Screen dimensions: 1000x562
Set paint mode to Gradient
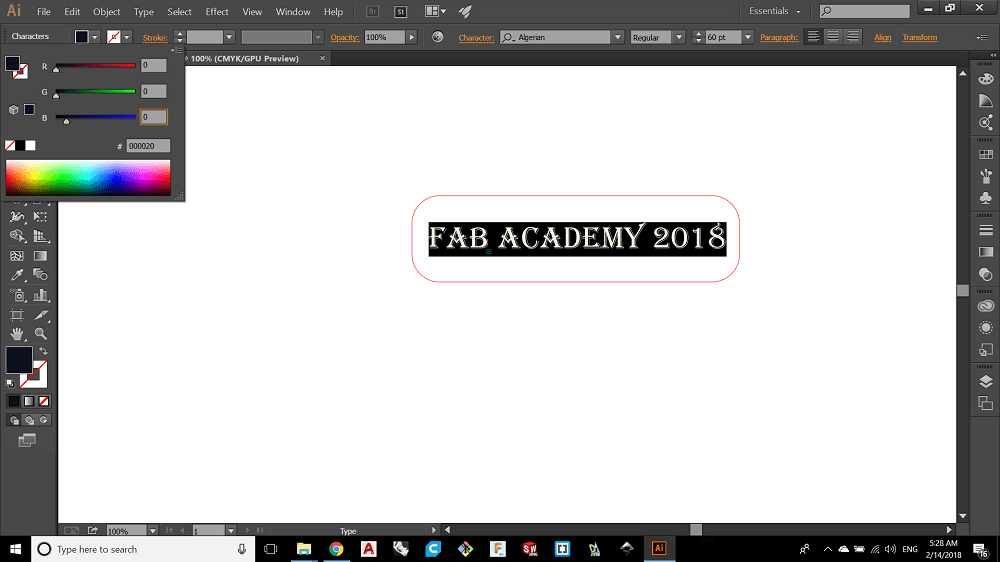[x=29, y=401]
